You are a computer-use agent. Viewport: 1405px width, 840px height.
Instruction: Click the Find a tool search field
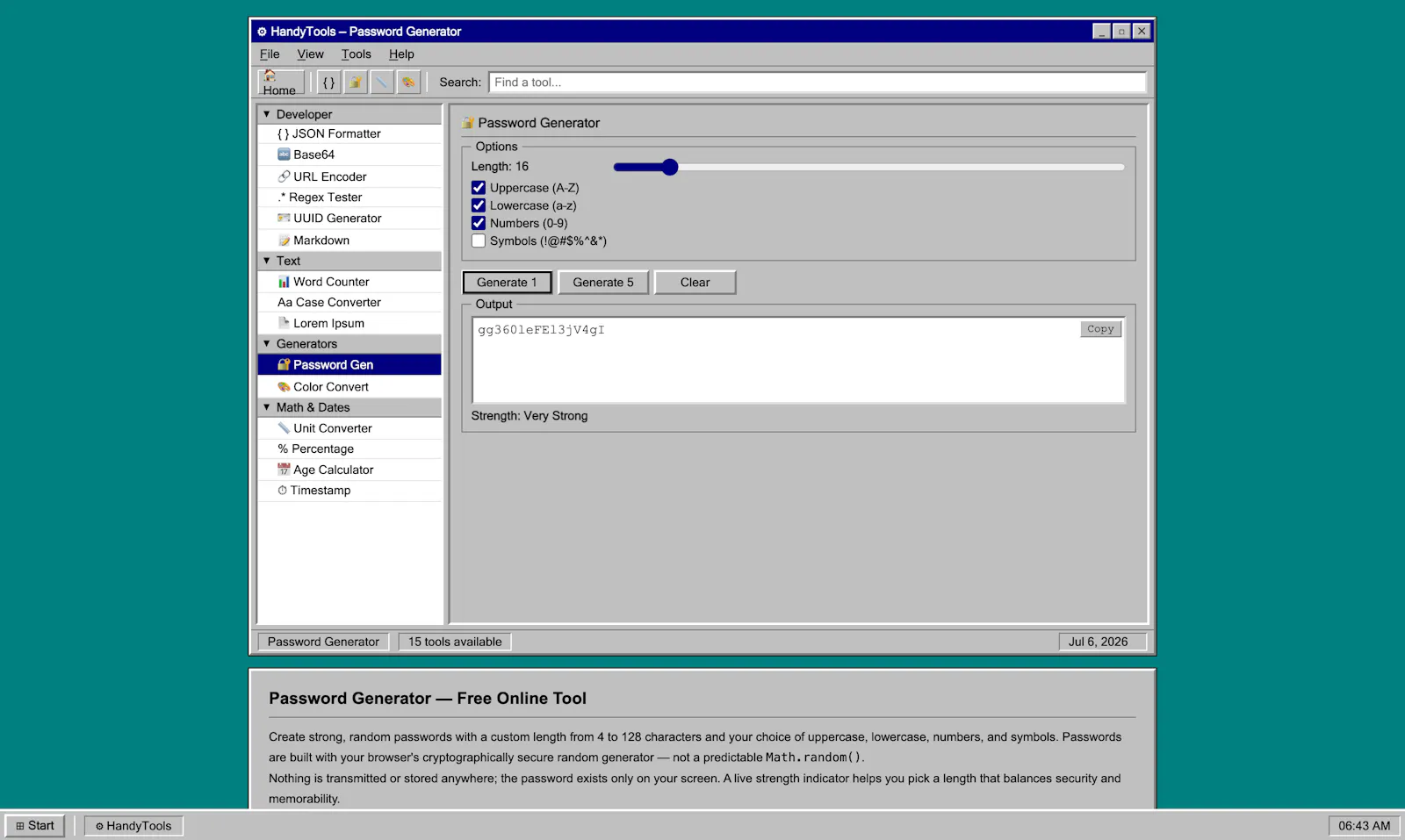[817, 83]
